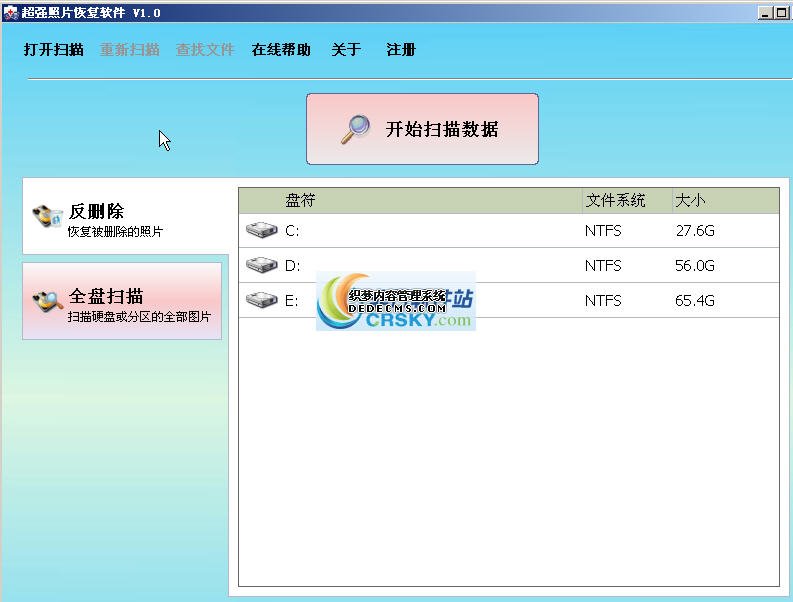Click the 盘符 column header

click(x=300, y=201)
